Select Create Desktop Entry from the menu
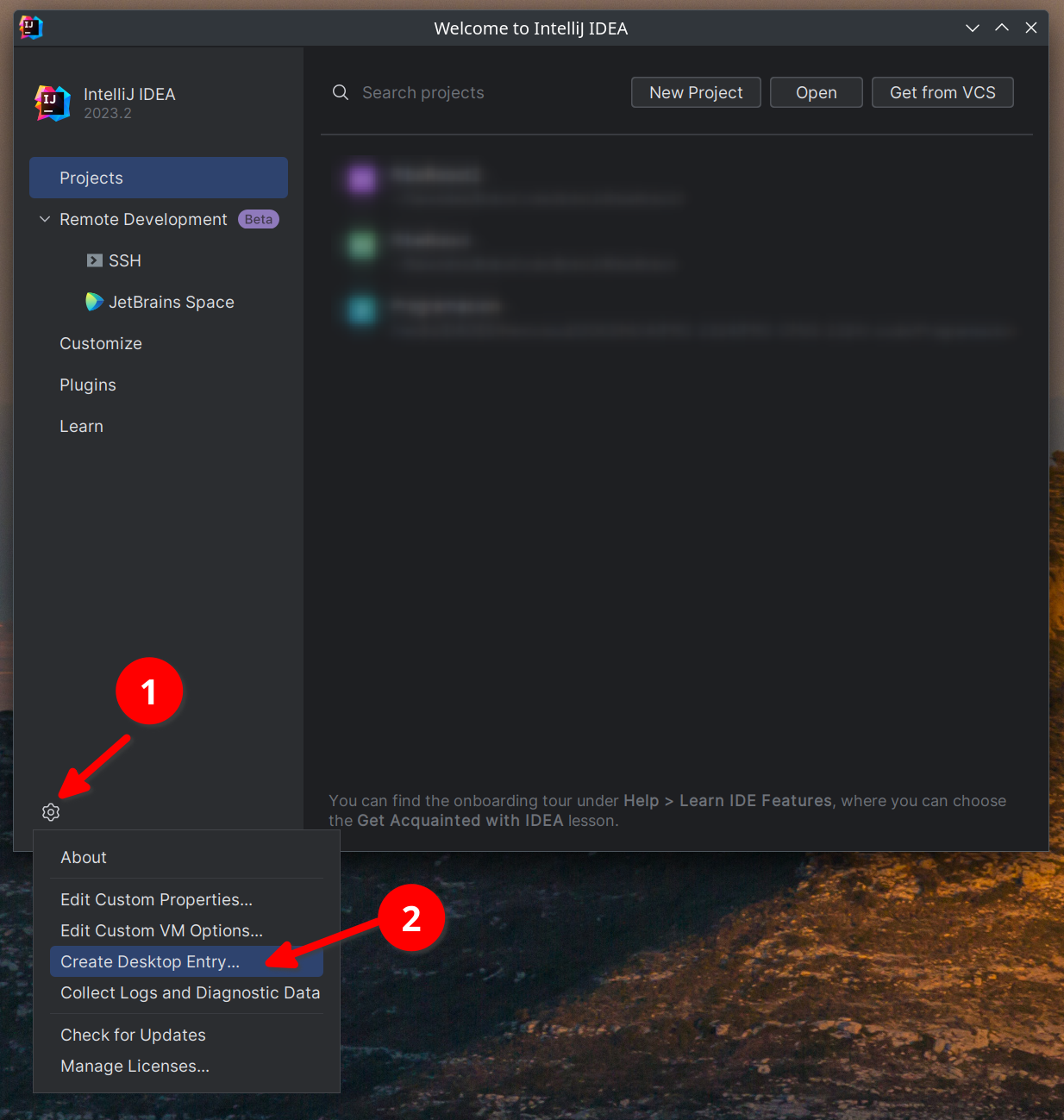The image size is (1064, 1120). 149,961
